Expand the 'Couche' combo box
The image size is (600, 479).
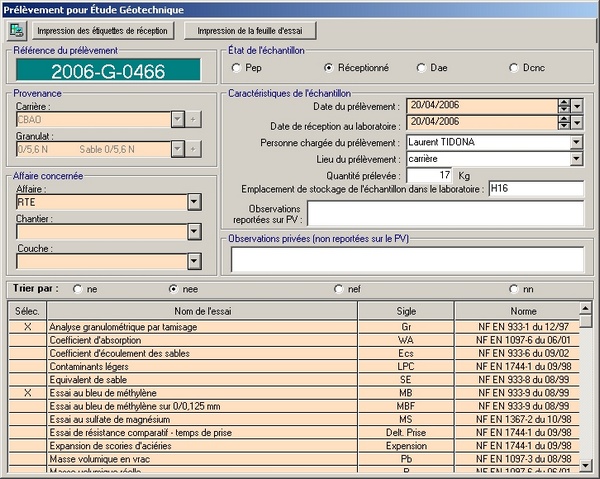tap(193, 262)
